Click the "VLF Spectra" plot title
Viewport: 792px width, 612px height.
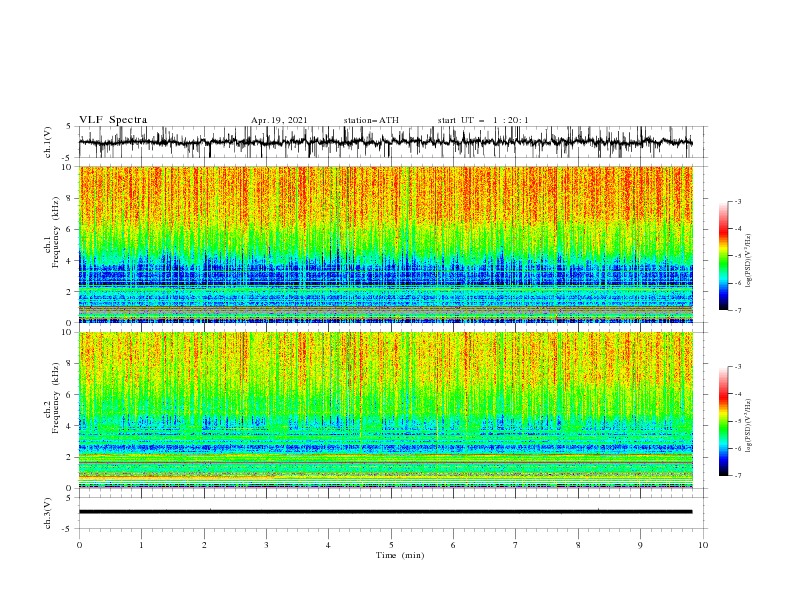point(113,120)
